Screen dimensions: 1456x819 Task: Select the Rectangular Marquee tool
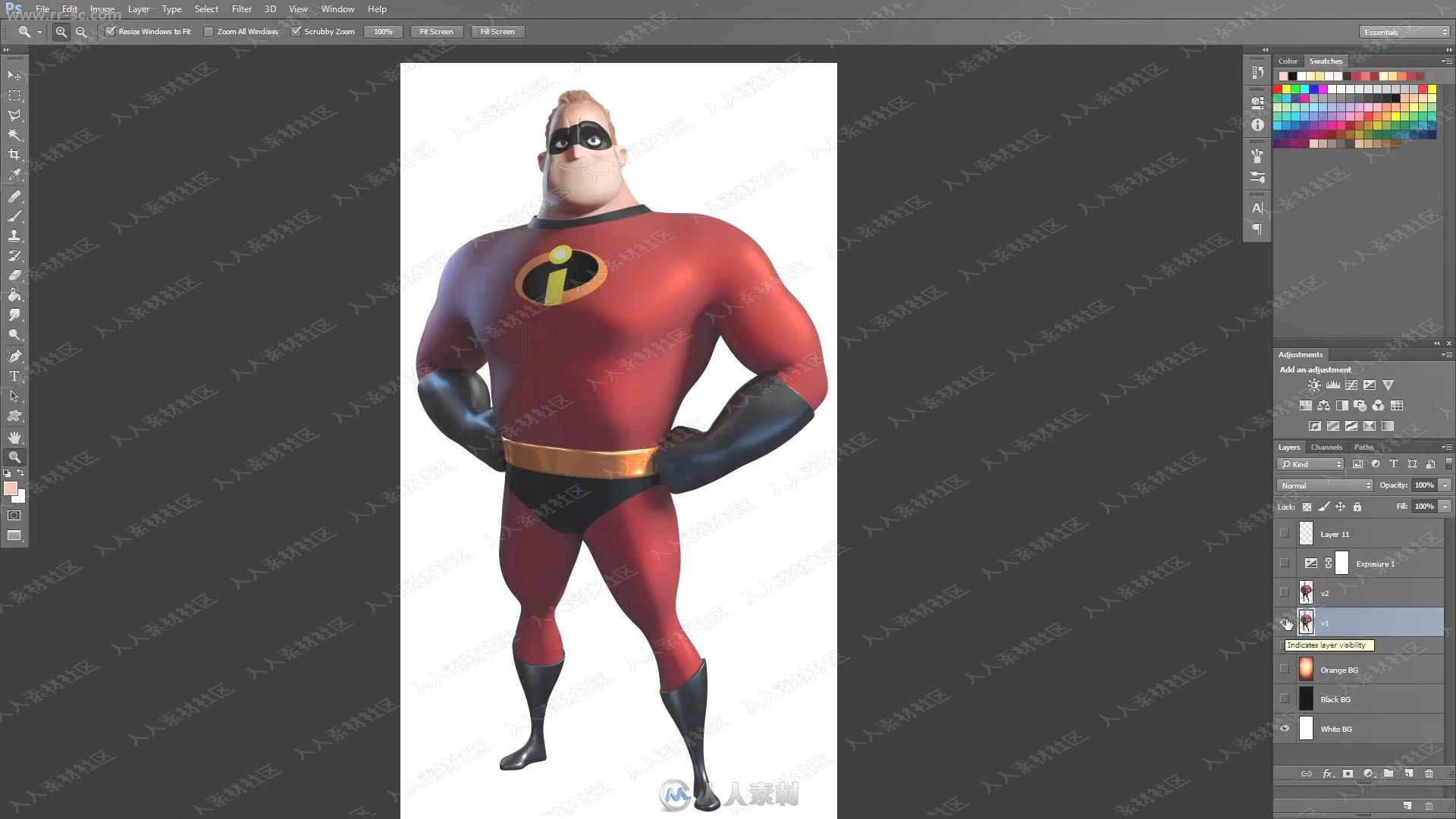[14, 96]
